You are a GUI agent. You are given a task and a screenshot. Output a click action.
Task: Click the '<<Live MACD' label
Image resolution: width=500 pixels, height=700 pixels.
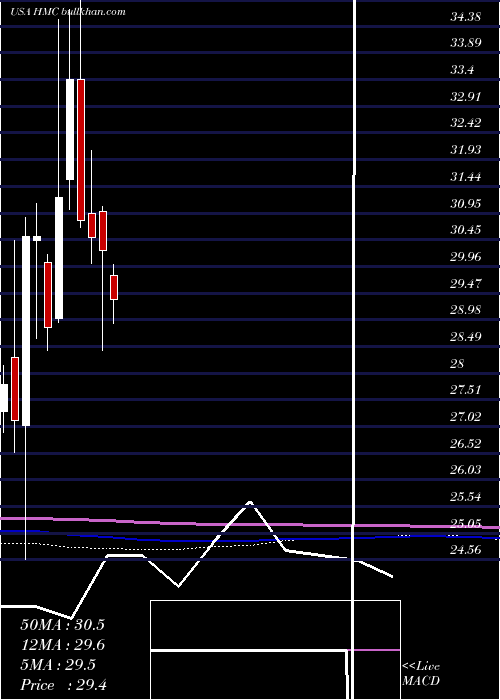point(421,674)
